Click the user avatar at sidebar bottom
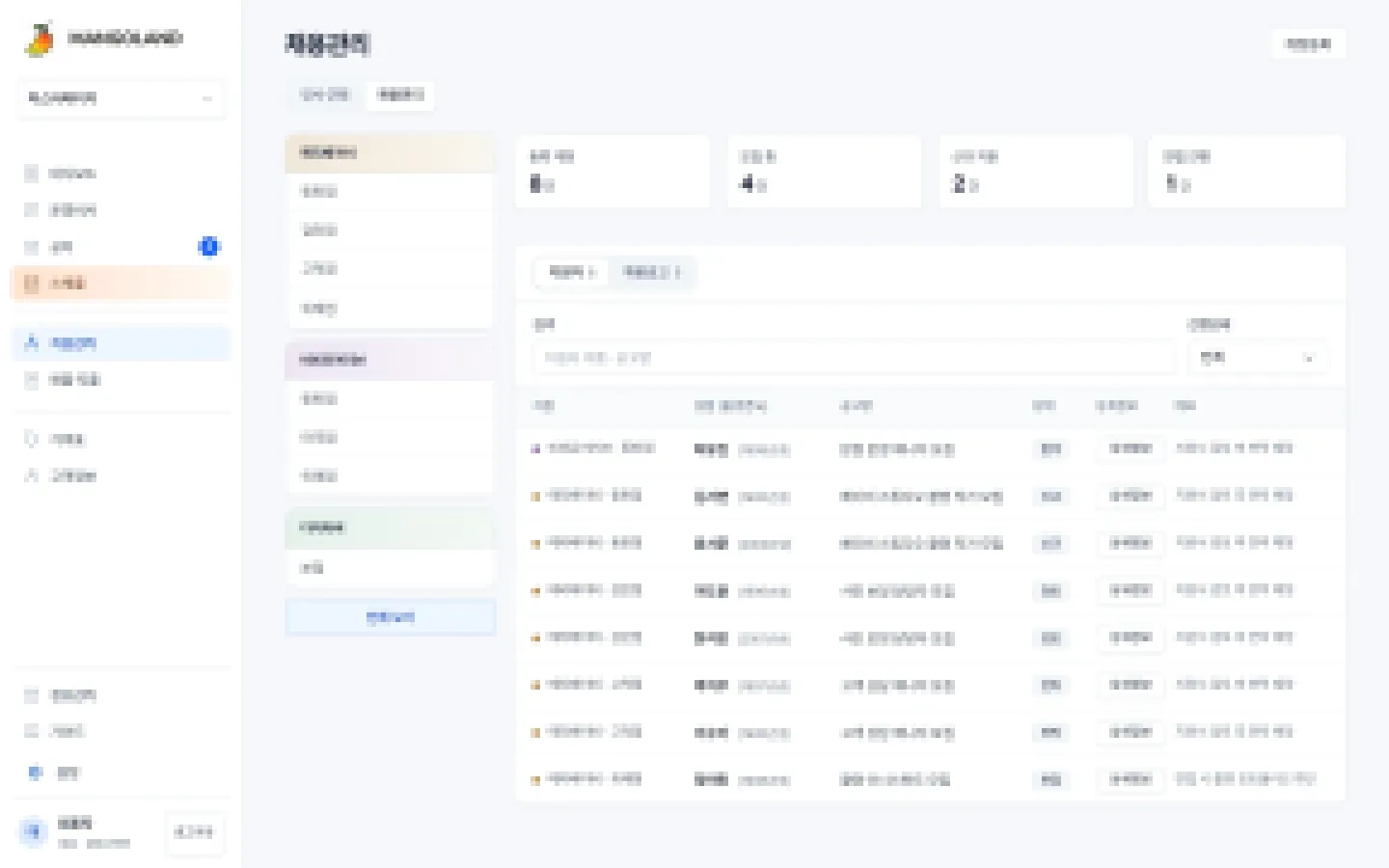Viewport: 1389px width, 868px height. coord(34,831)
